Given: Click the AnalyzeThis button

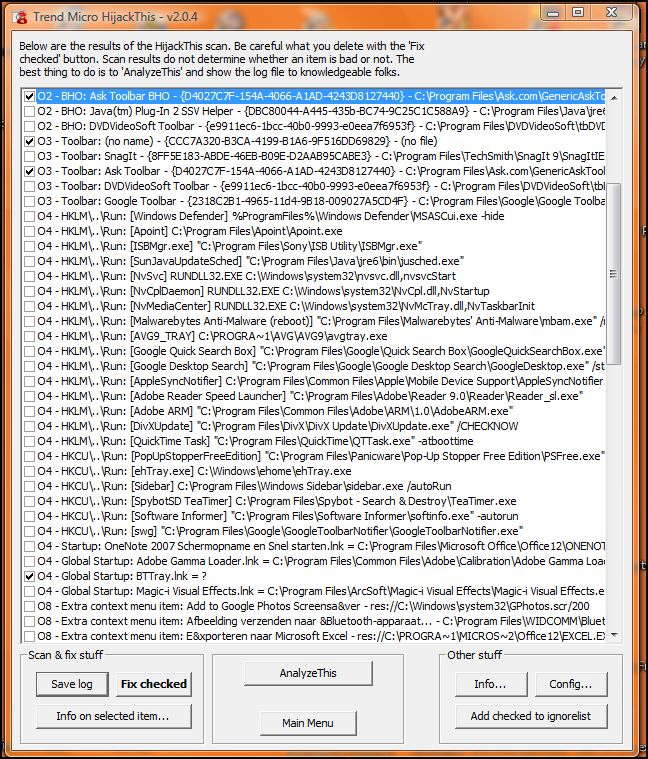Looking at the screenshot, I should tap(308, 673).
